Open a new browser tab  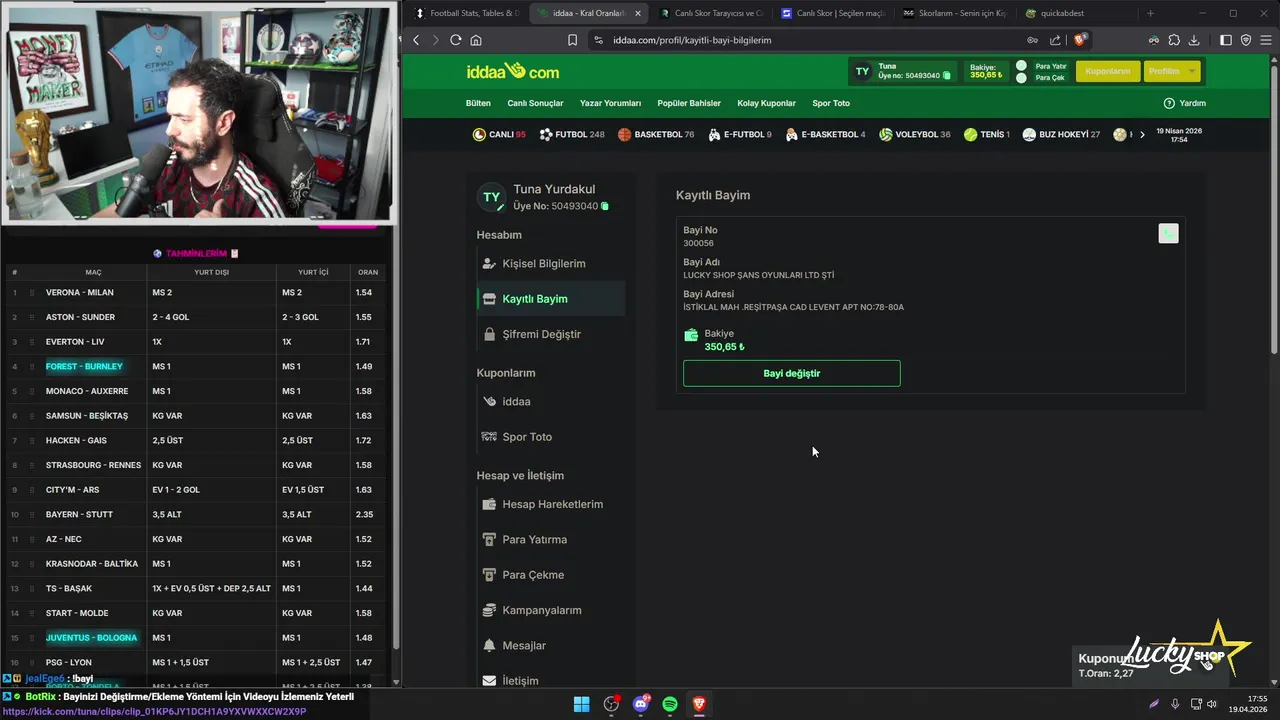pyautogui.click(x=1150, y=13)
